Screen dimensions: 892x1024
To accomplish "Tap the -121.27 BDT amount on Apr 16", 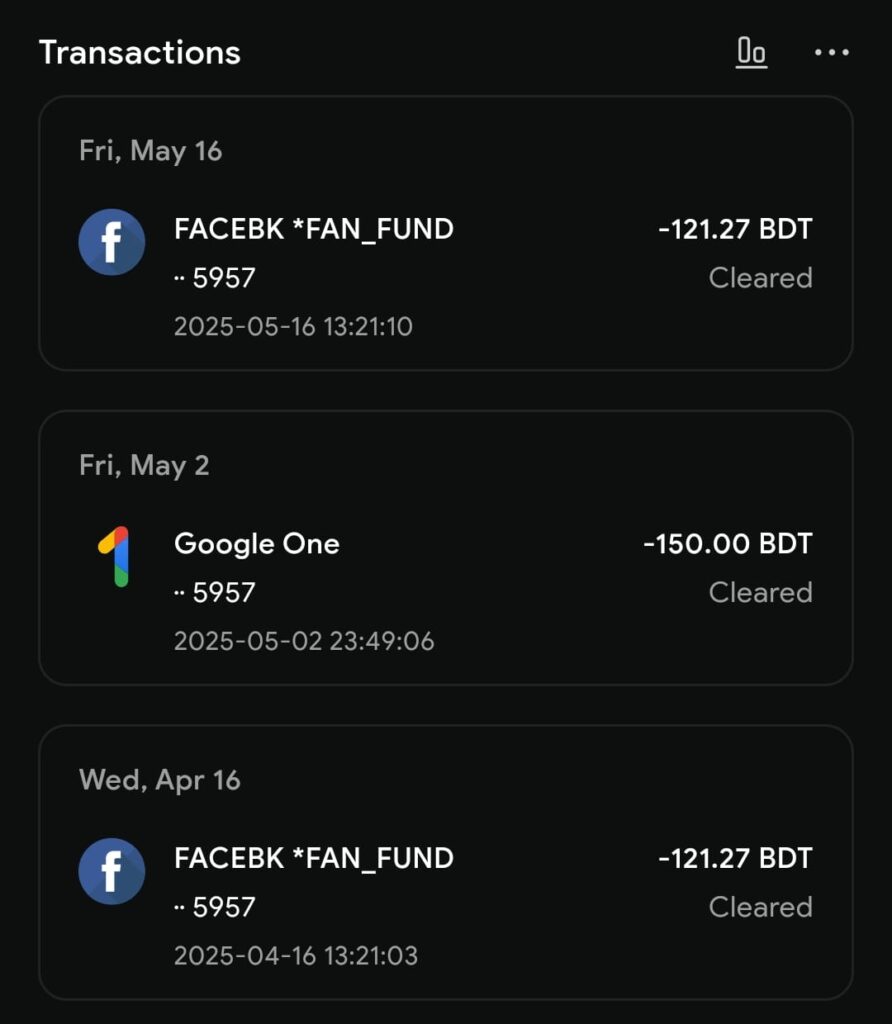I will (x=735, y=858).
